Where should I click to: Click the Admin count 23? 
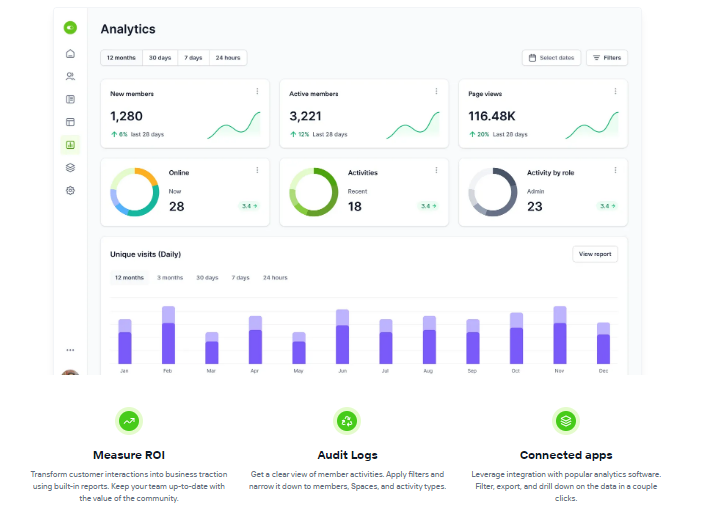(535, 207)
